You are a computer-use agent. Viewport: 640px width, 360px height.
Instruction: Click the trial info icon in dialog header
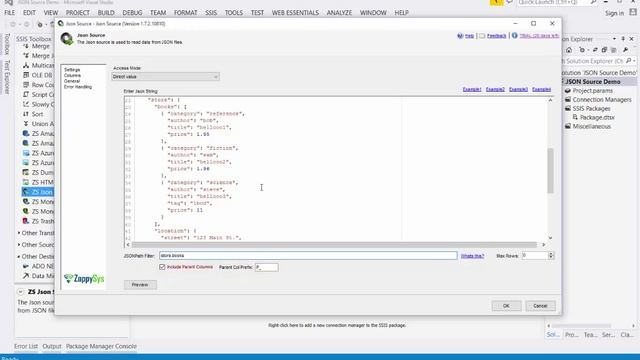[515, 36]
